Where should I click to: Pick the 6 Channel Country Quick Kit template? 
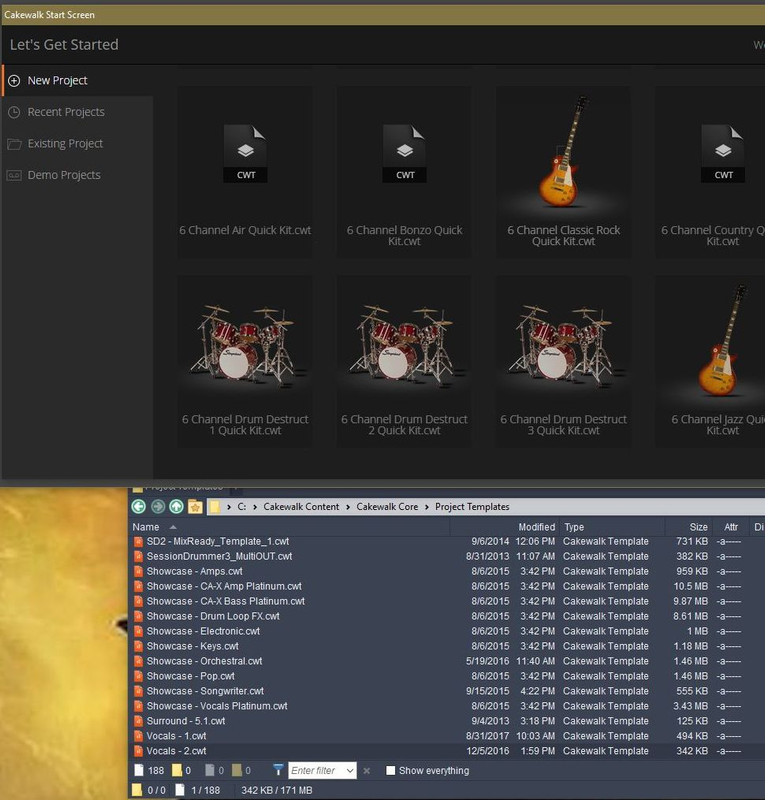(710, 172)
